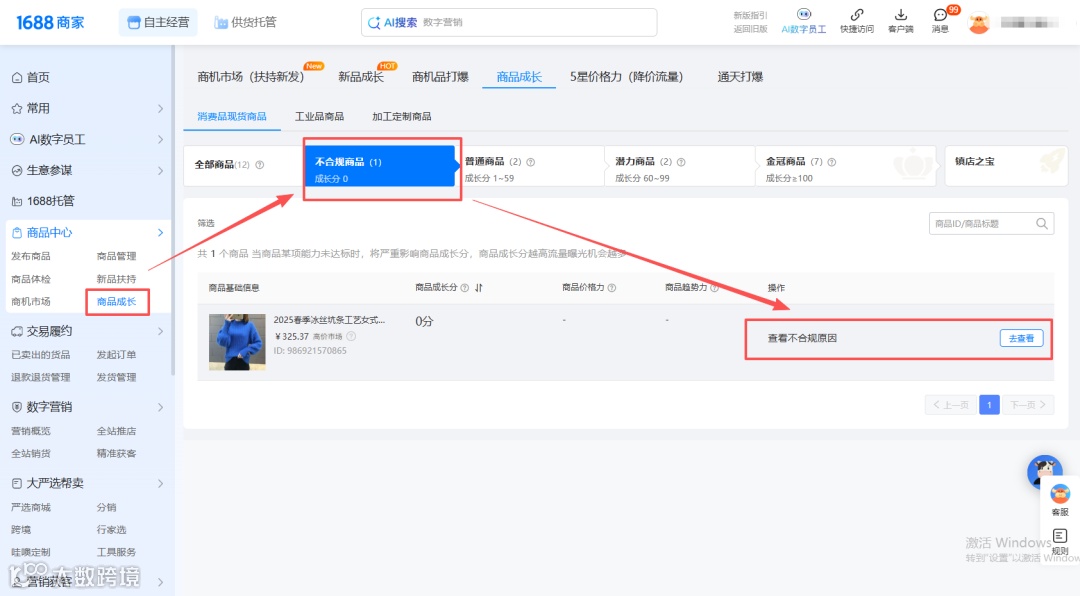Sort by 商品成长分 arrows icon

click(479, 288)
